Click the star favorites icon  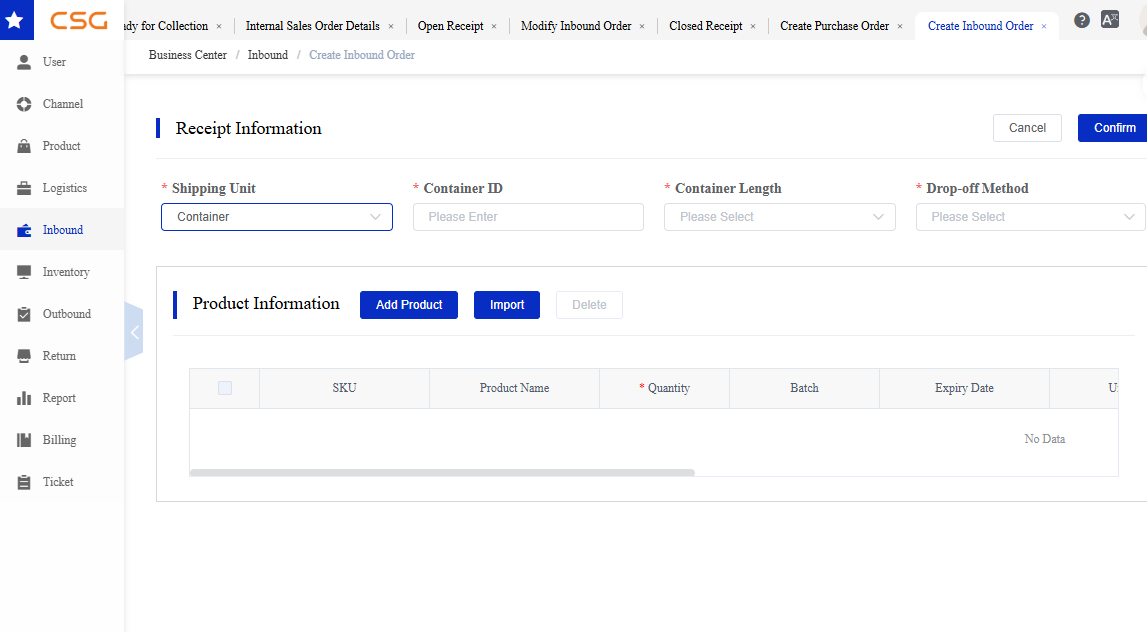[x=15, y=20]
